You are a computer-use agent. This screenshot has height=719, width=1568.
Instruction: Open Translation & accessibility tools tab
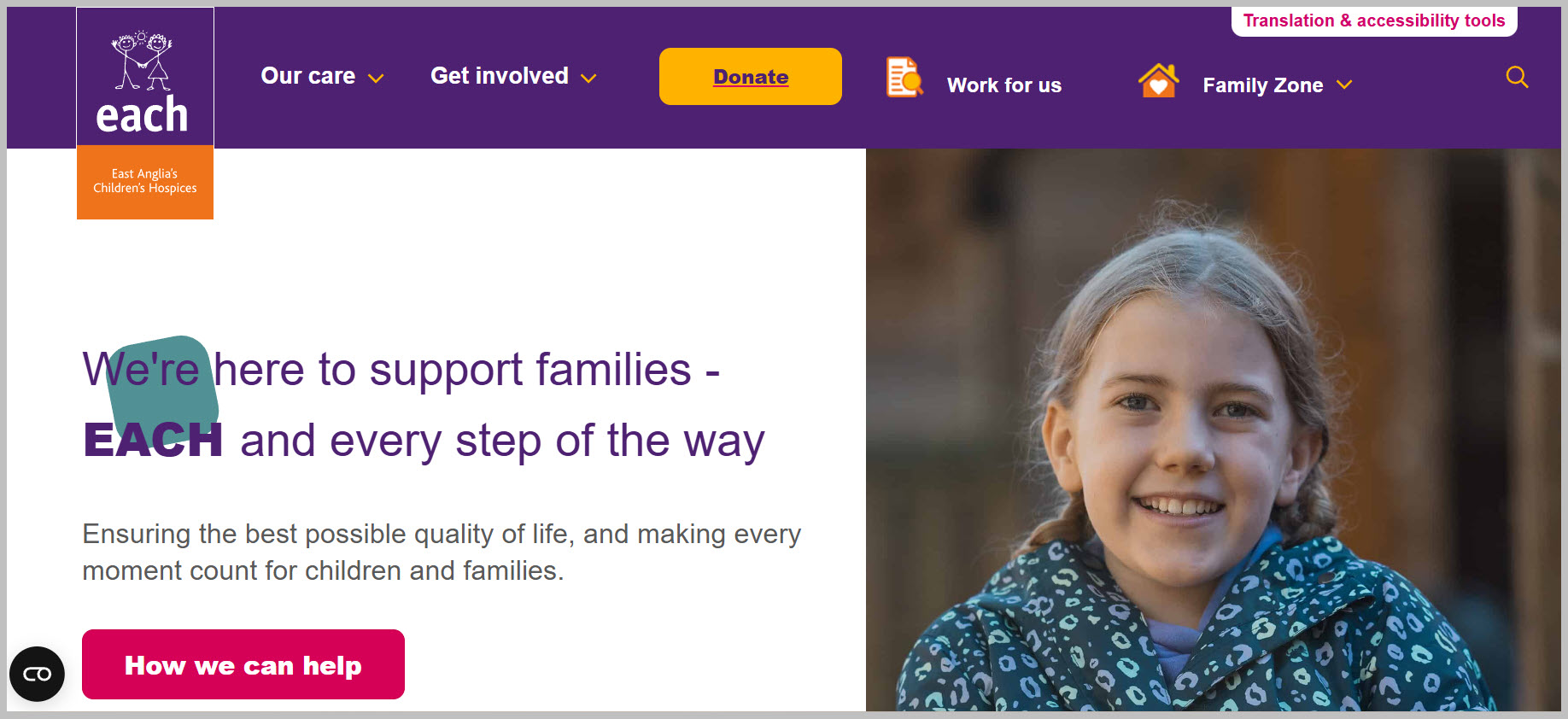[x=1374, y=20]
